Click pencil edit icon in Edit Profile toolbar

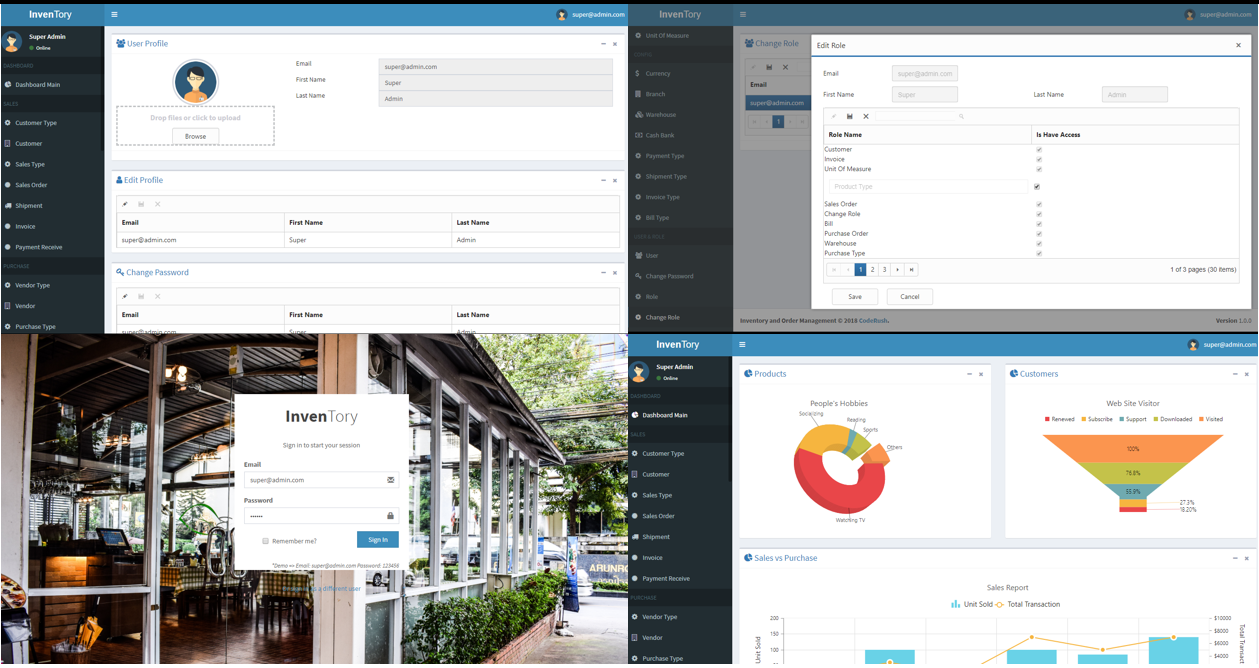coord(125,204)
